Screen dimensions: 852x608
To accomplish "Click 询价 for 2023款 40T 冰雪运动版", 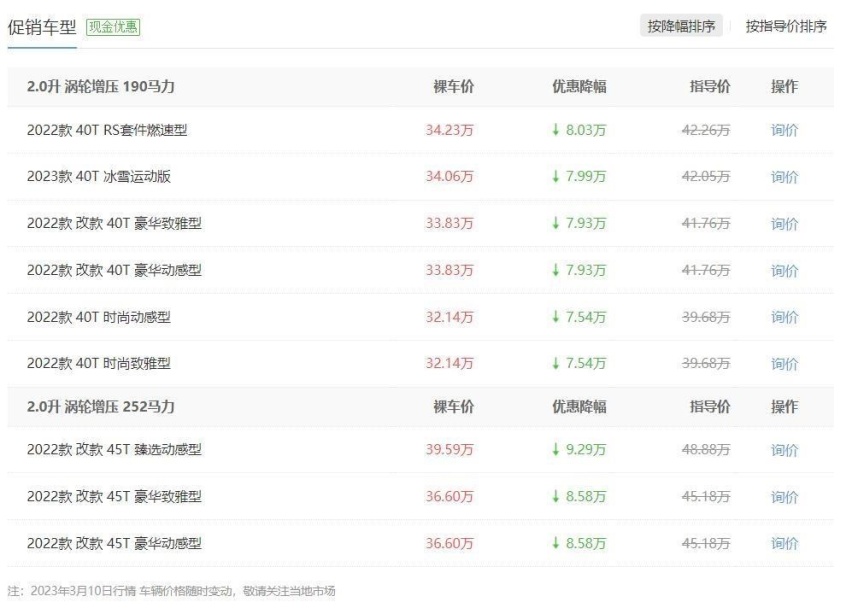I will [x=784, y=177].
